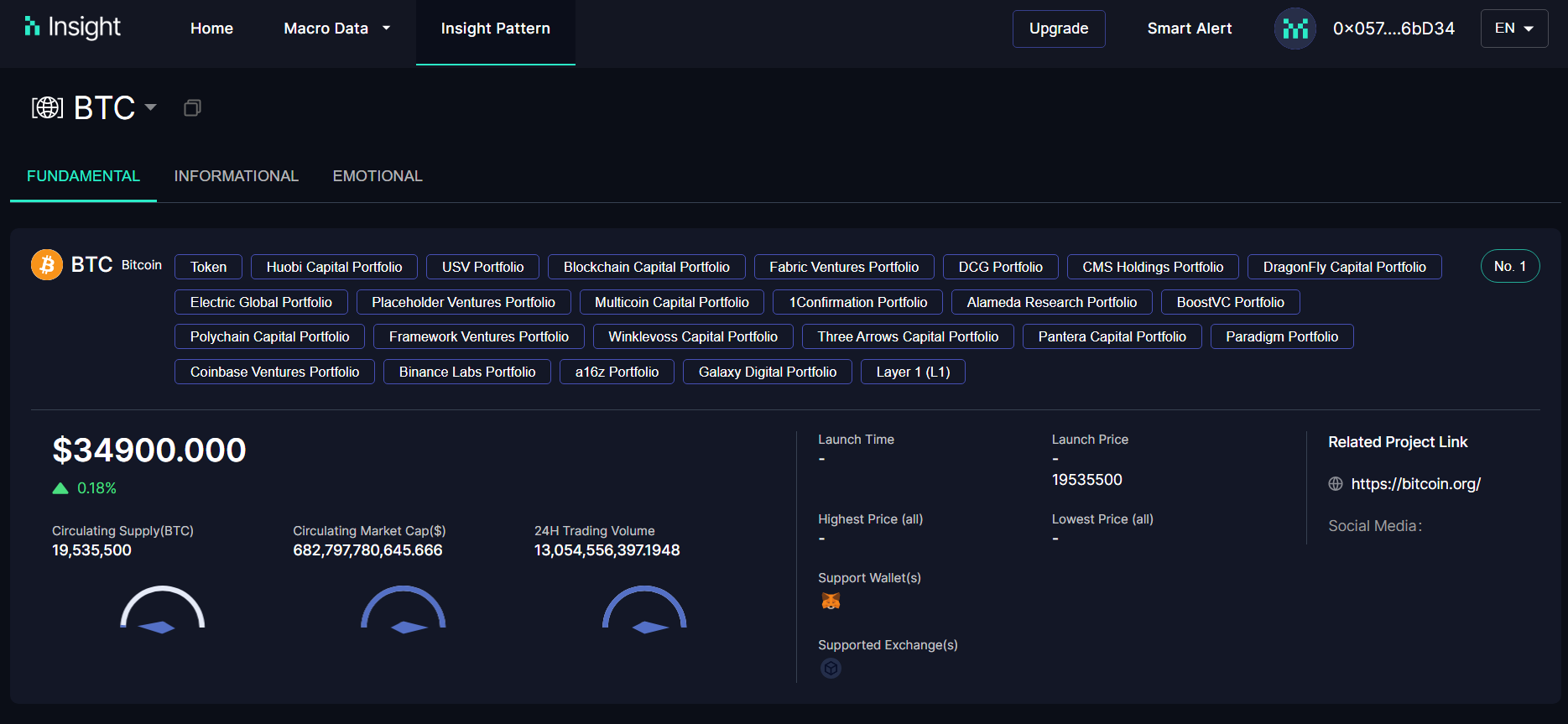
Task: Click the Placeholder Ventures Portfolio tag
Action: click(464, 302)
